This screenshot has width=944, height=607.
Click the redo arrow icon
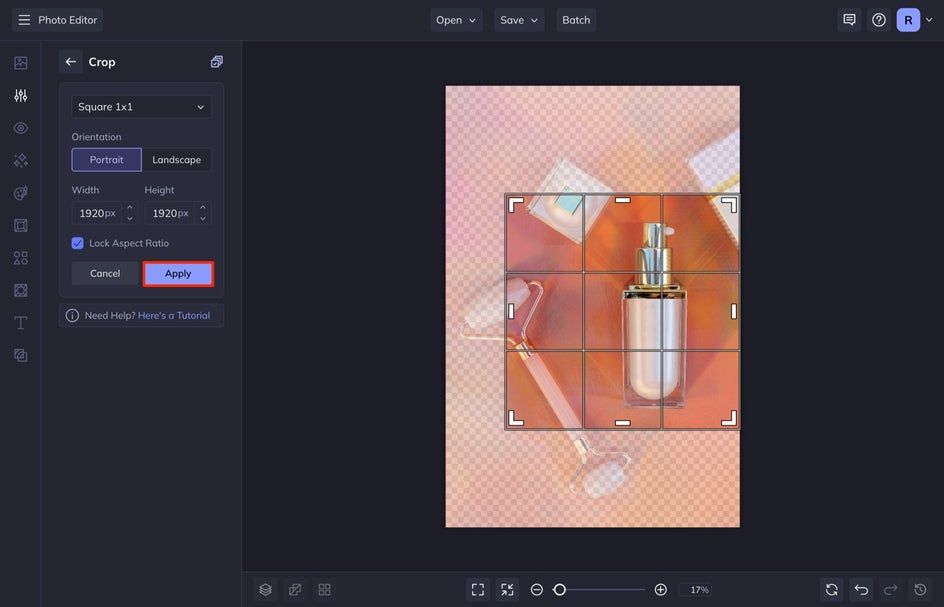tap(890, 590)
